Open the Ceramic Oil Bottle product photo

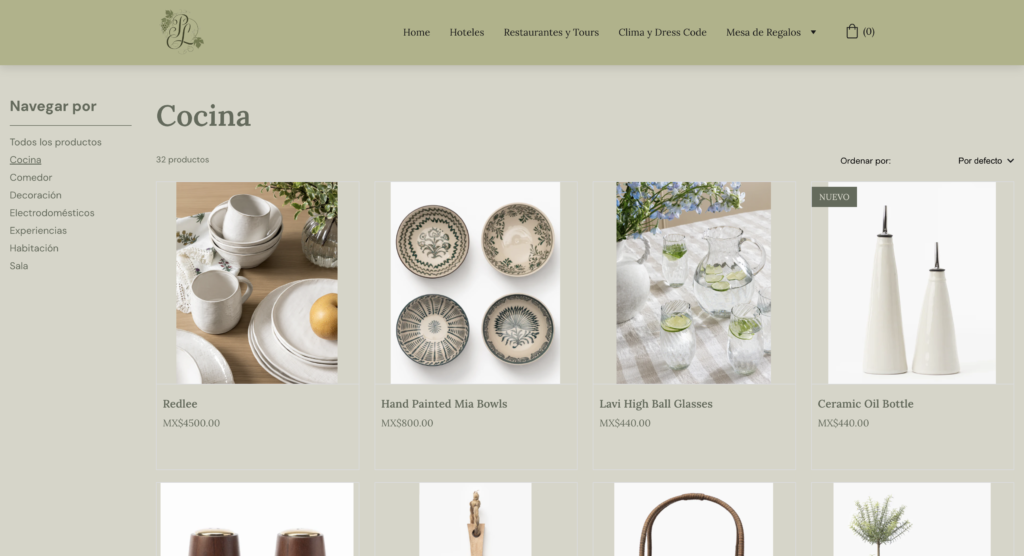912,283
